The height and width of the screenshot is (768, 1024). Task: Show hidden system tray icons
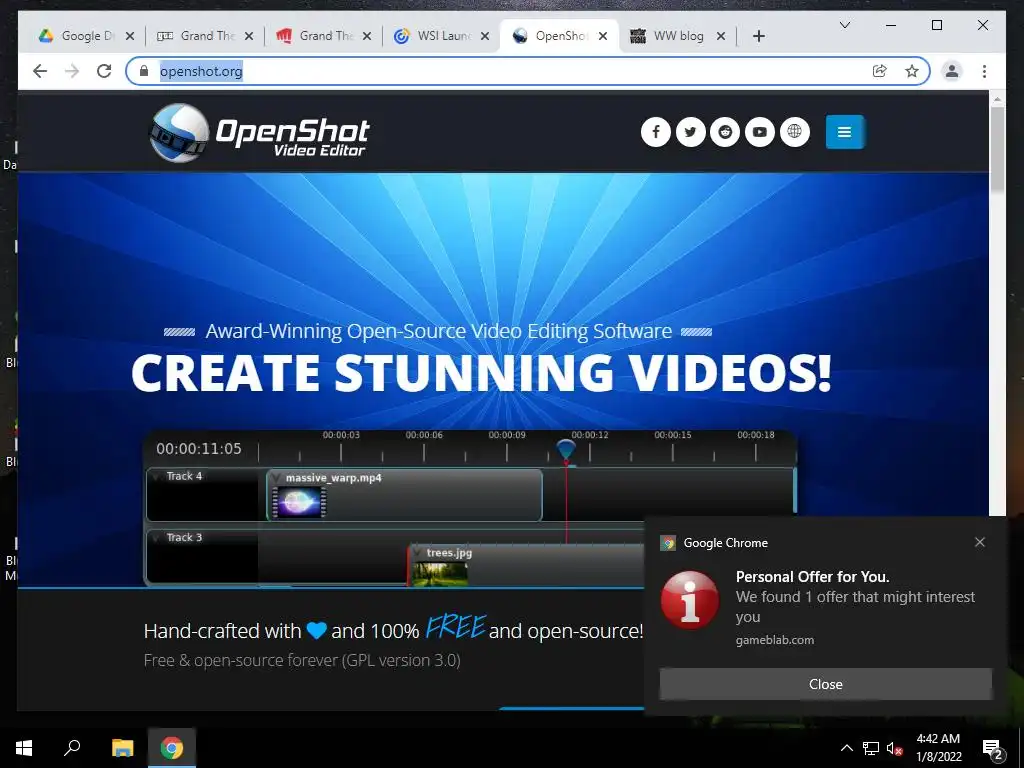pyautogui.click(x=846, y=748)
